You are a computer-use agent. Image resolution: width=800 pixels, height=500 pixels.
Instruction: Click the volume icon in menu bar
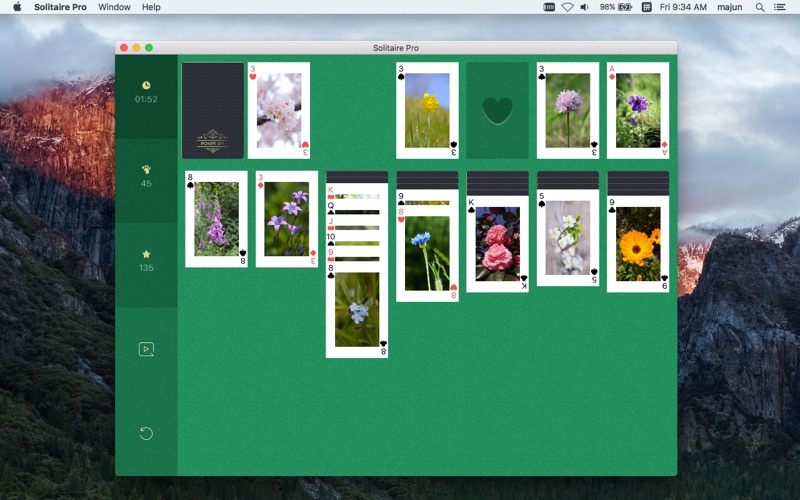point(585,7)
